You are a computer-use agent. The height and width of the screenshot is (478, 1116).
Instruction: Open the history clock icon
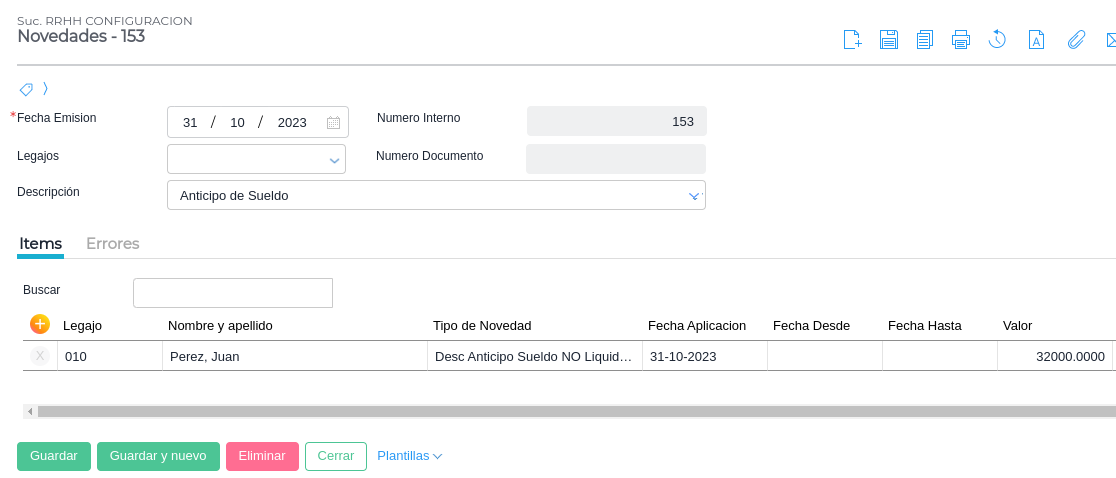pos(997,40)
